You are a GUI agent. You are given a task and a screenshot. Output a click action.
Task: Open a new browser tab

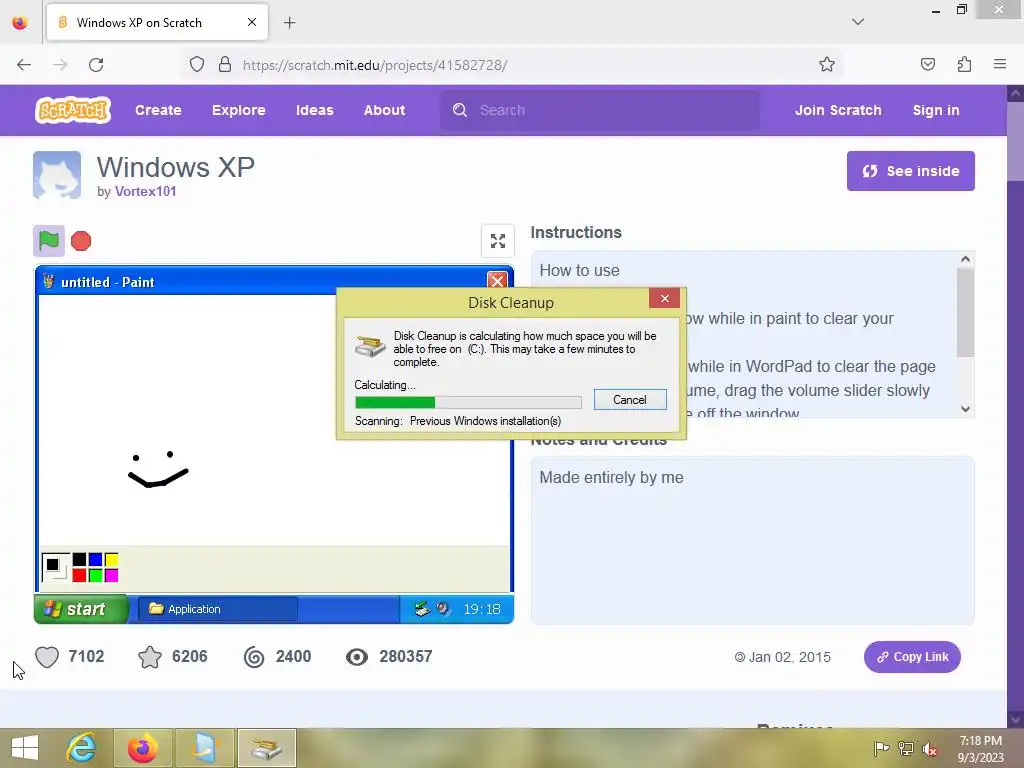(289, 23)
